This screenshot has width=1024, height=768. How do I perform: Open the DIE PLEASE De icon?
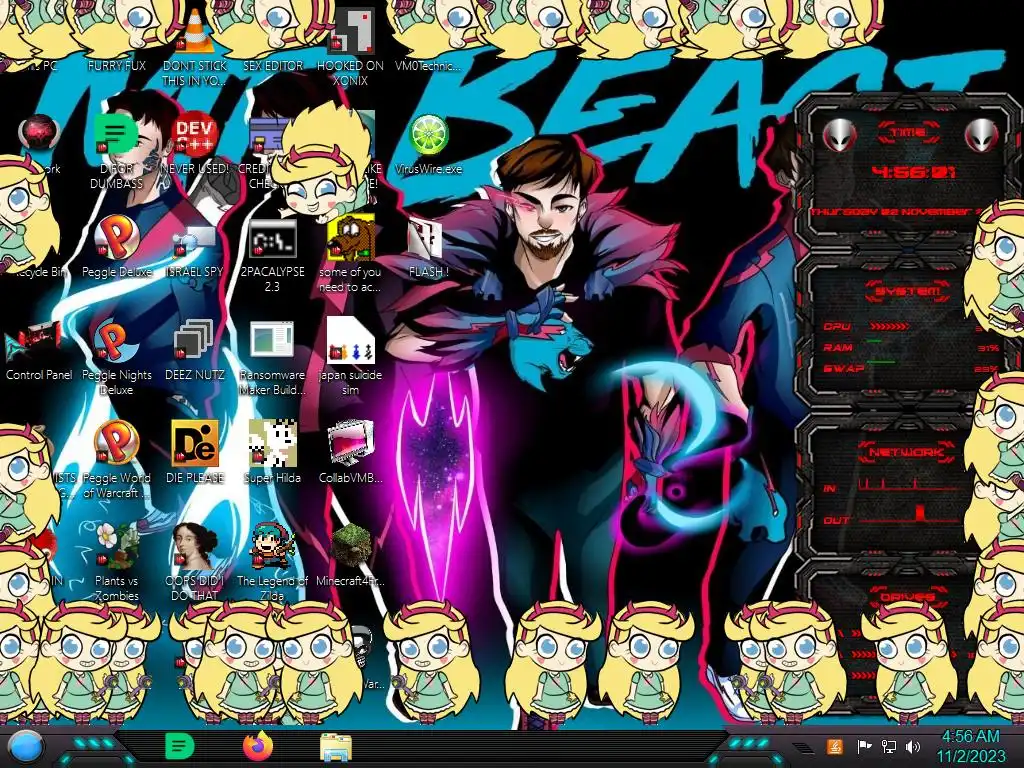(195, 443)
